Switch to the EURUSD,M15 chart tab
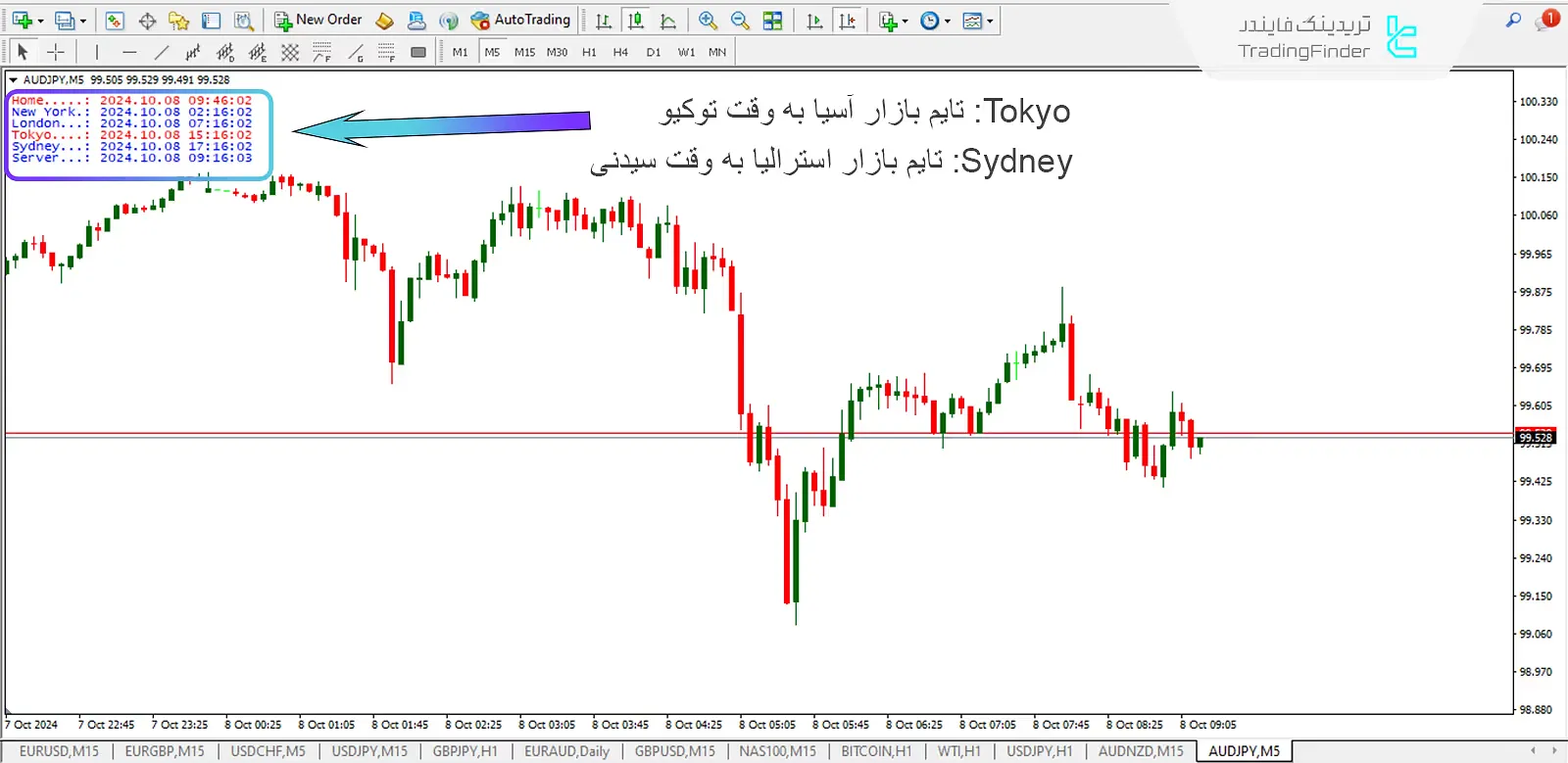 click(59, 751)
